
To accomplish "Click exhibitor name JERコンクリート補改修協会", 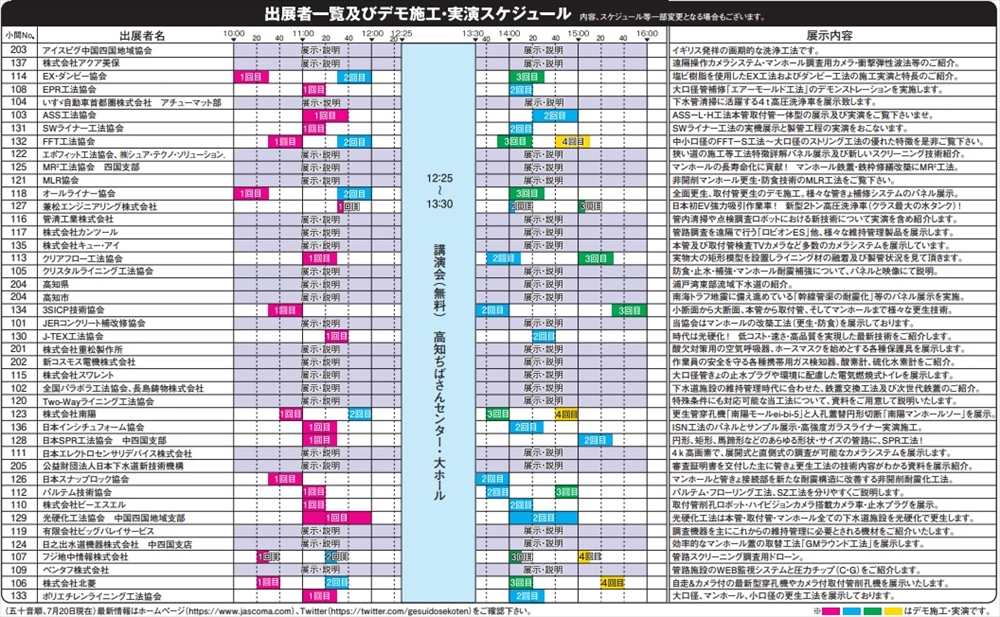I will (94, 323).
